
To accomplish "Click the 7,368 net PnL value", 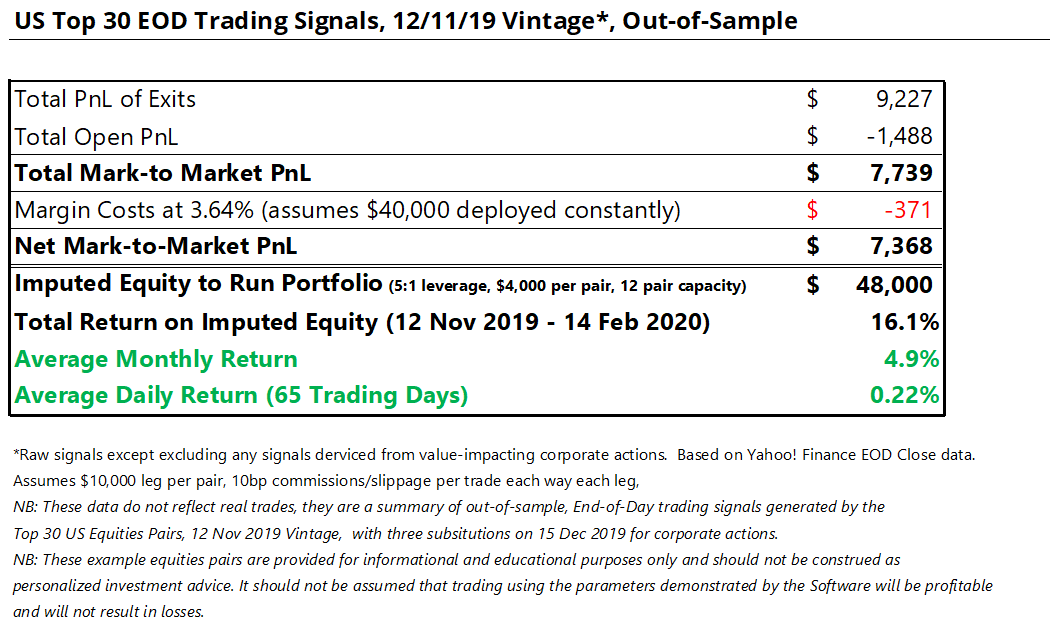I will [899, 246].
